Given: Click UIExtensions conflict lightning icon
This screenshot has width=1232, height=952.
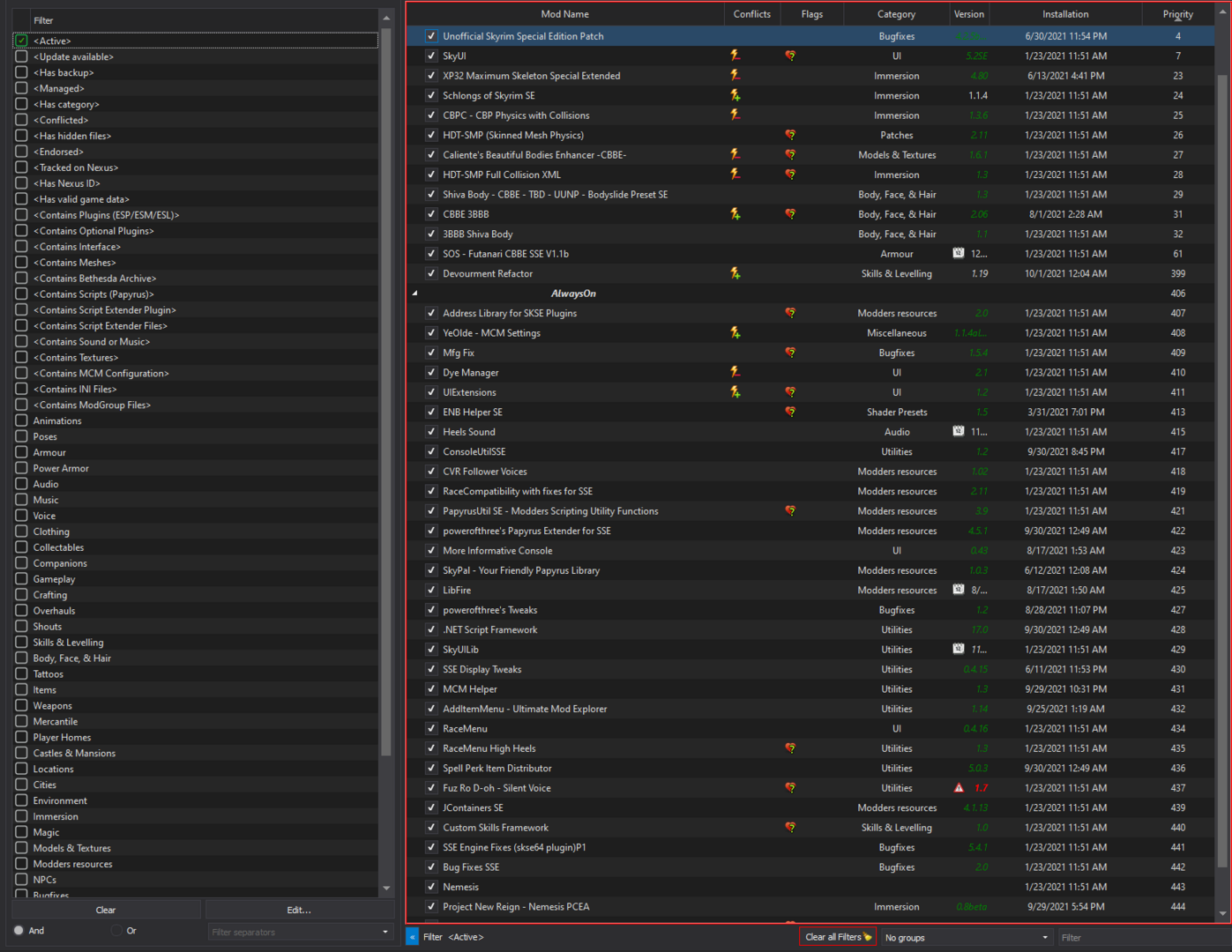Looking at the screenshot, I should tap(735, 392).
